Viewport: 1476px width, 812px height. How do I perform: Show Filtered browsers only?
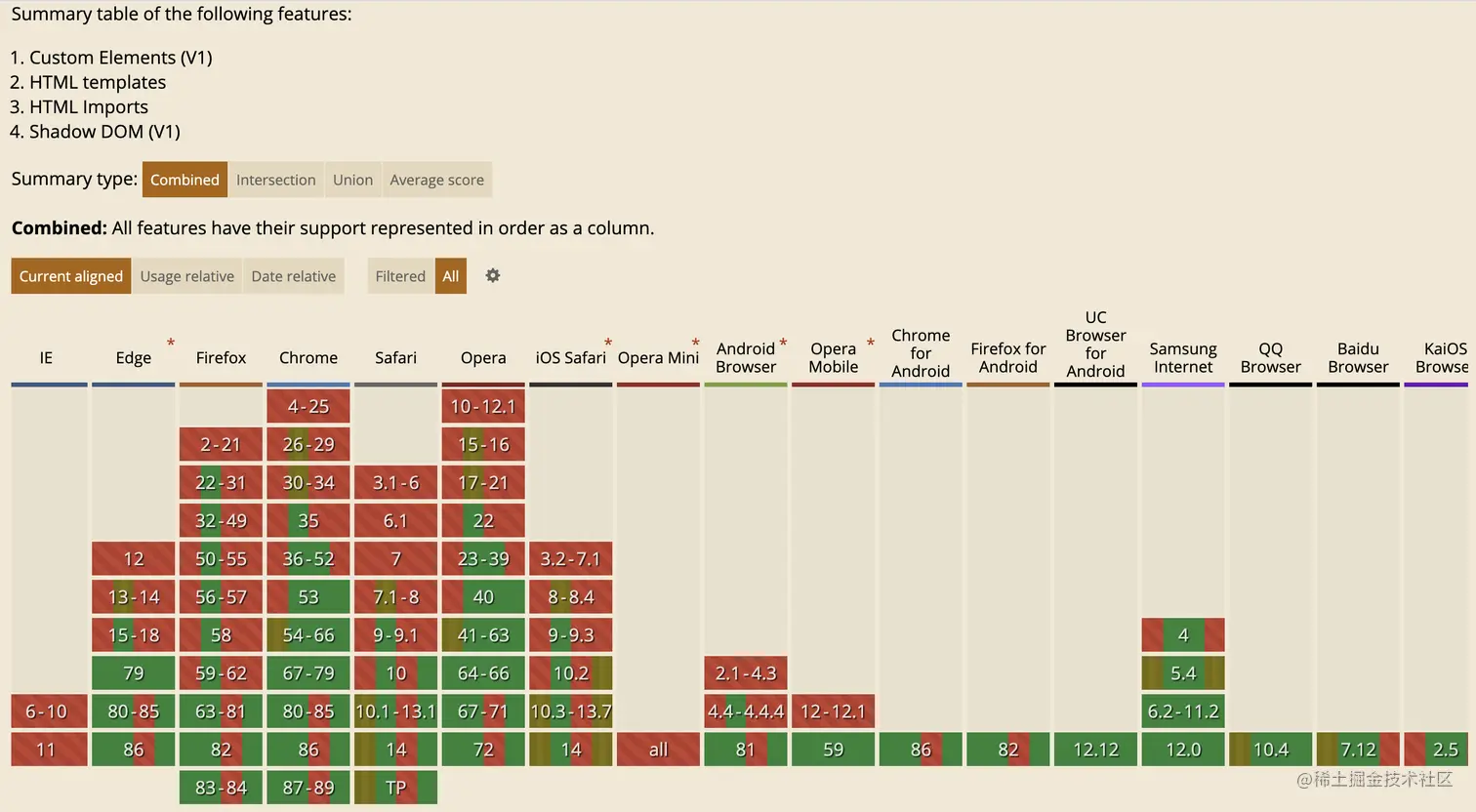tap(400, 276)
